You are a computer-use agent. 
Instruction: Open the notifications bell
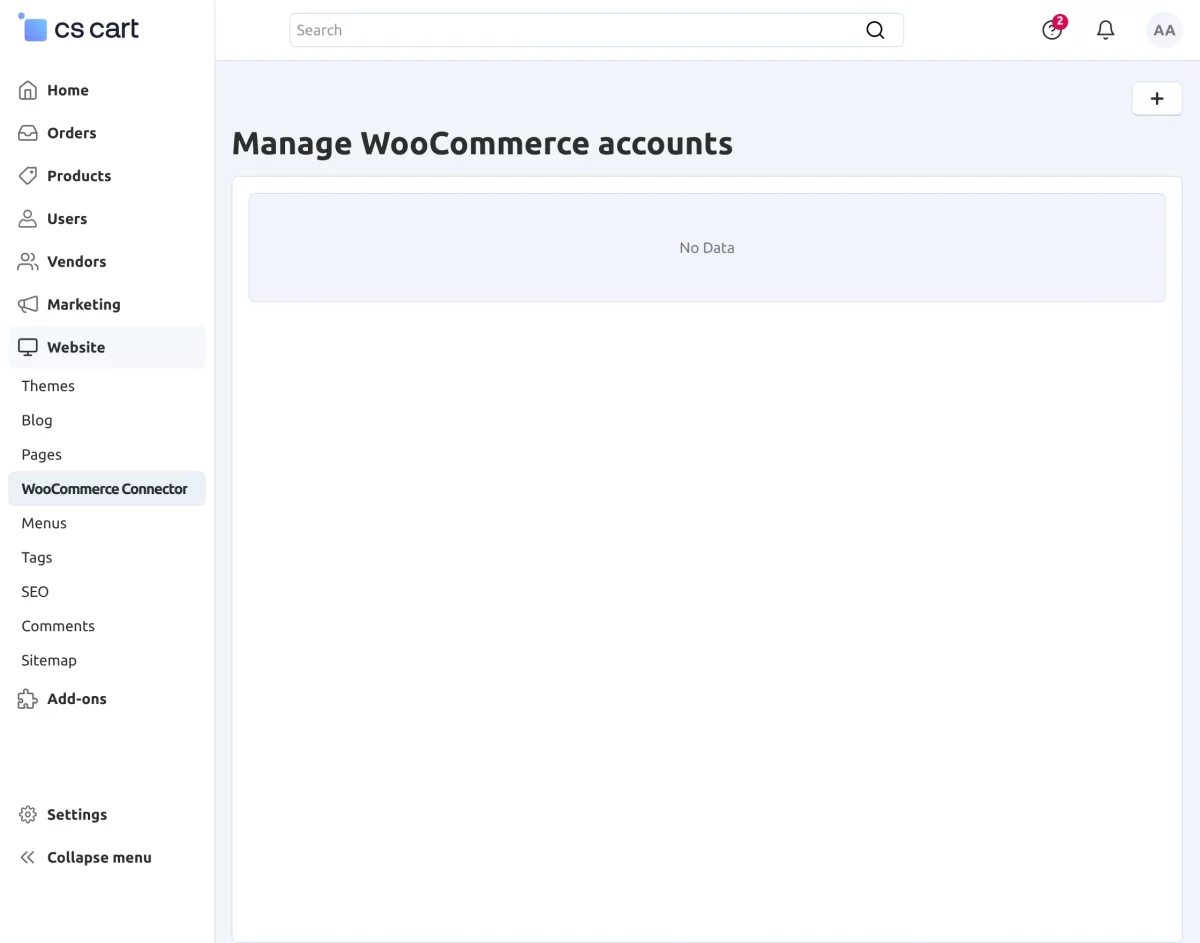pos(1105,30)
